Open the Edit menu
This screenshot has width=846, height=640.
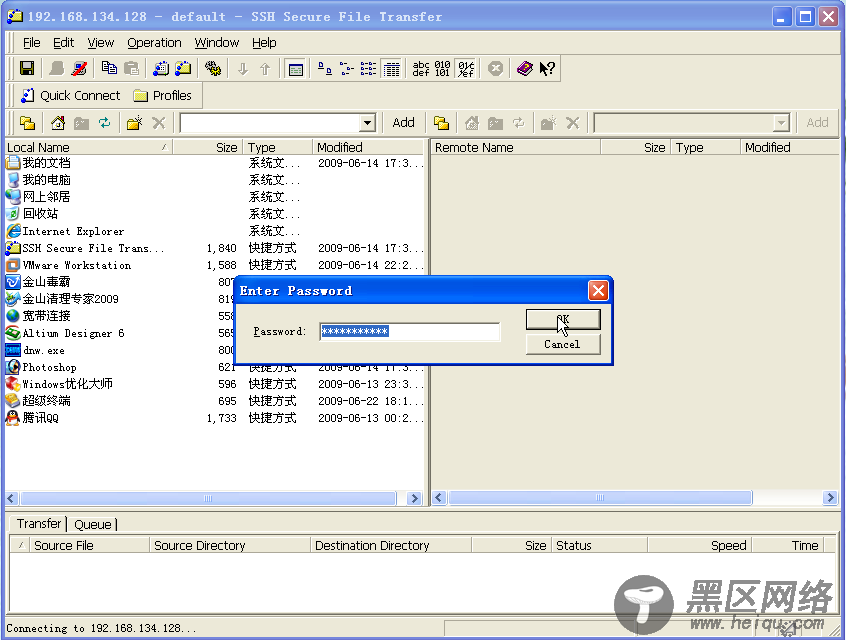tap(64, 43)
